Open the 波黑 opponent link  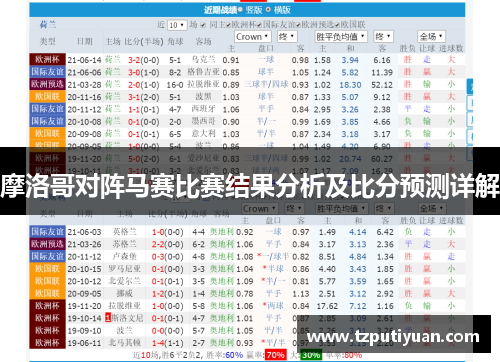[x=203, y=97]
